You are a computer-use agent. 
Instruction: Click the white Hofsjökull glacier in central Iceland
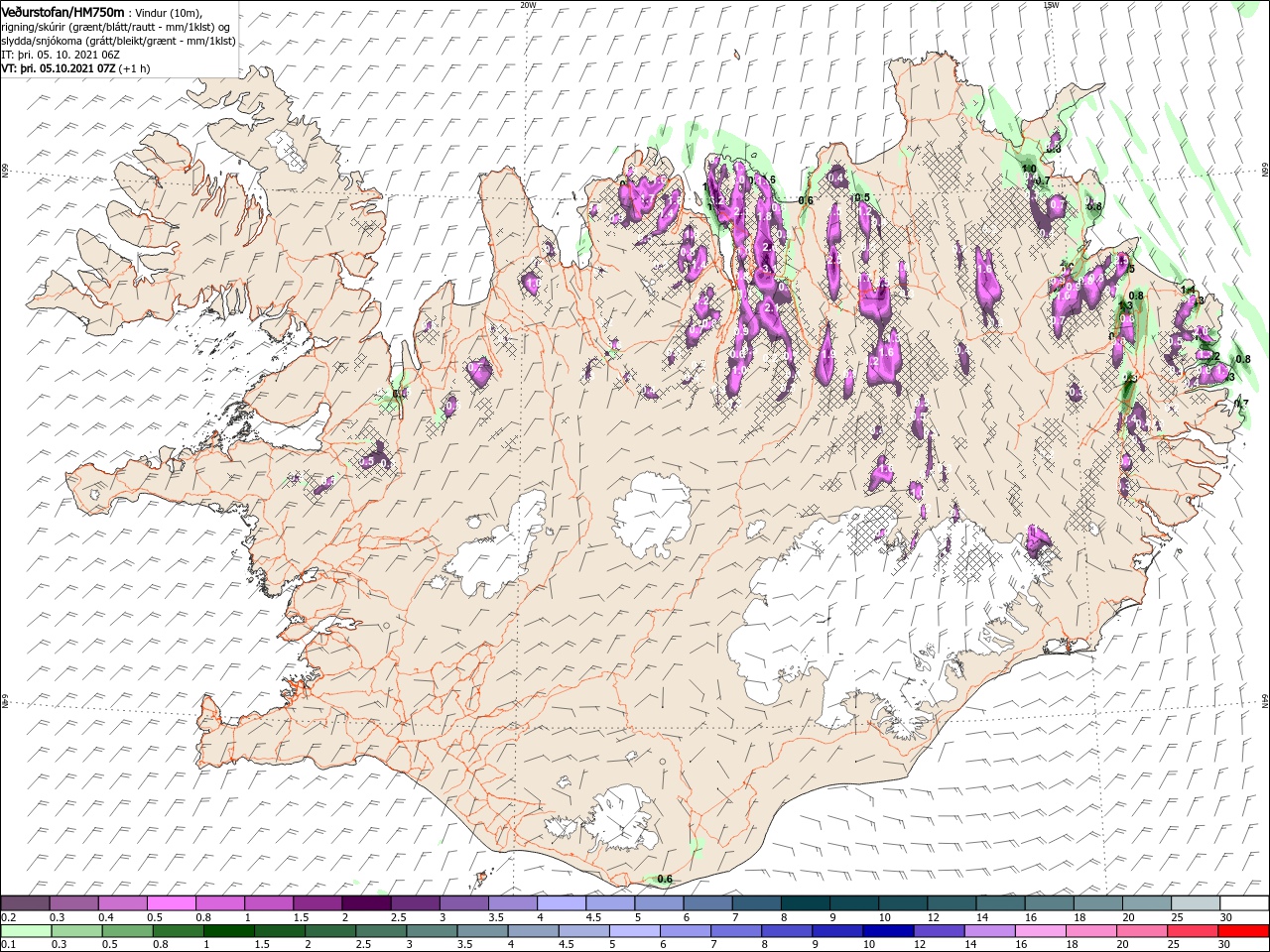pos(653,514)
